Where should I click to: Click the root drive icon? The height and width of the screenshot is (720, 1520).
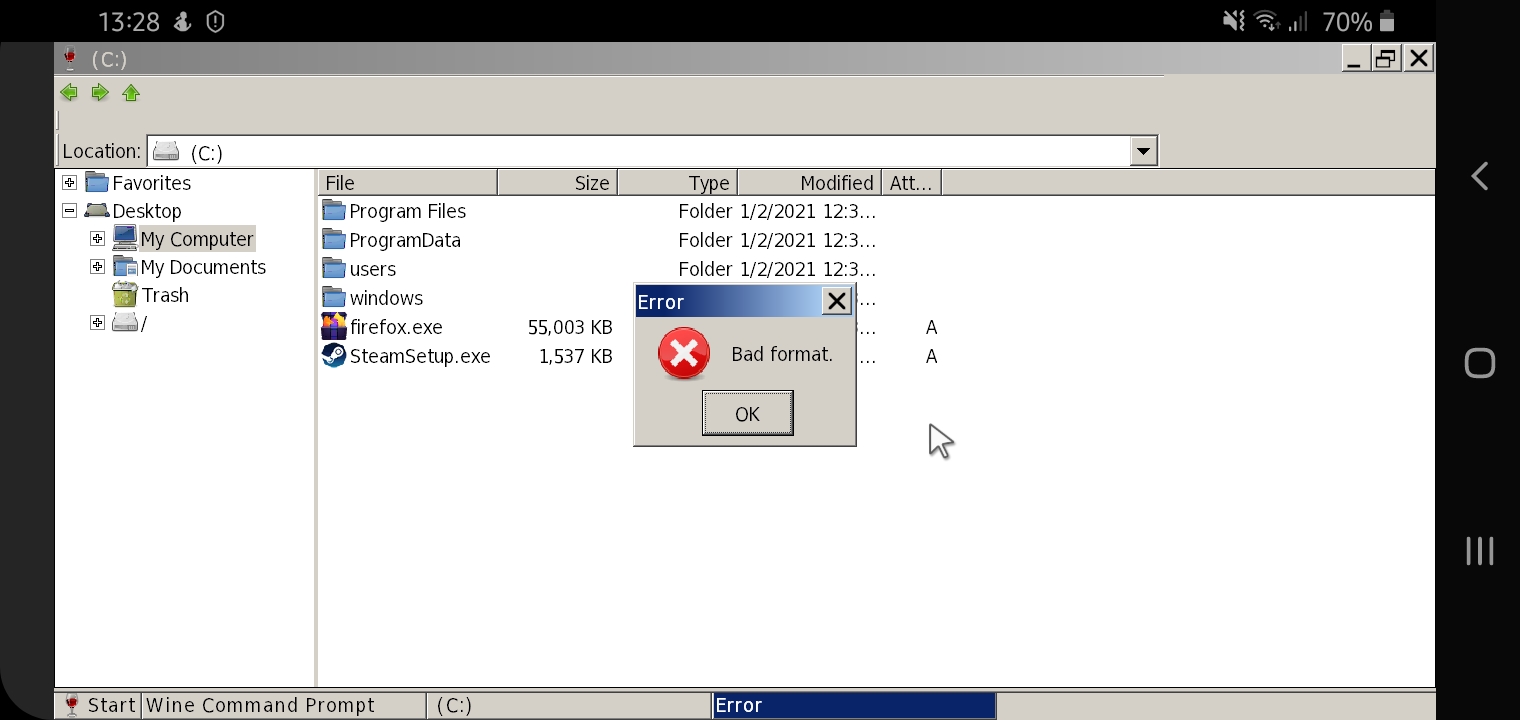[x=125, y=323]
